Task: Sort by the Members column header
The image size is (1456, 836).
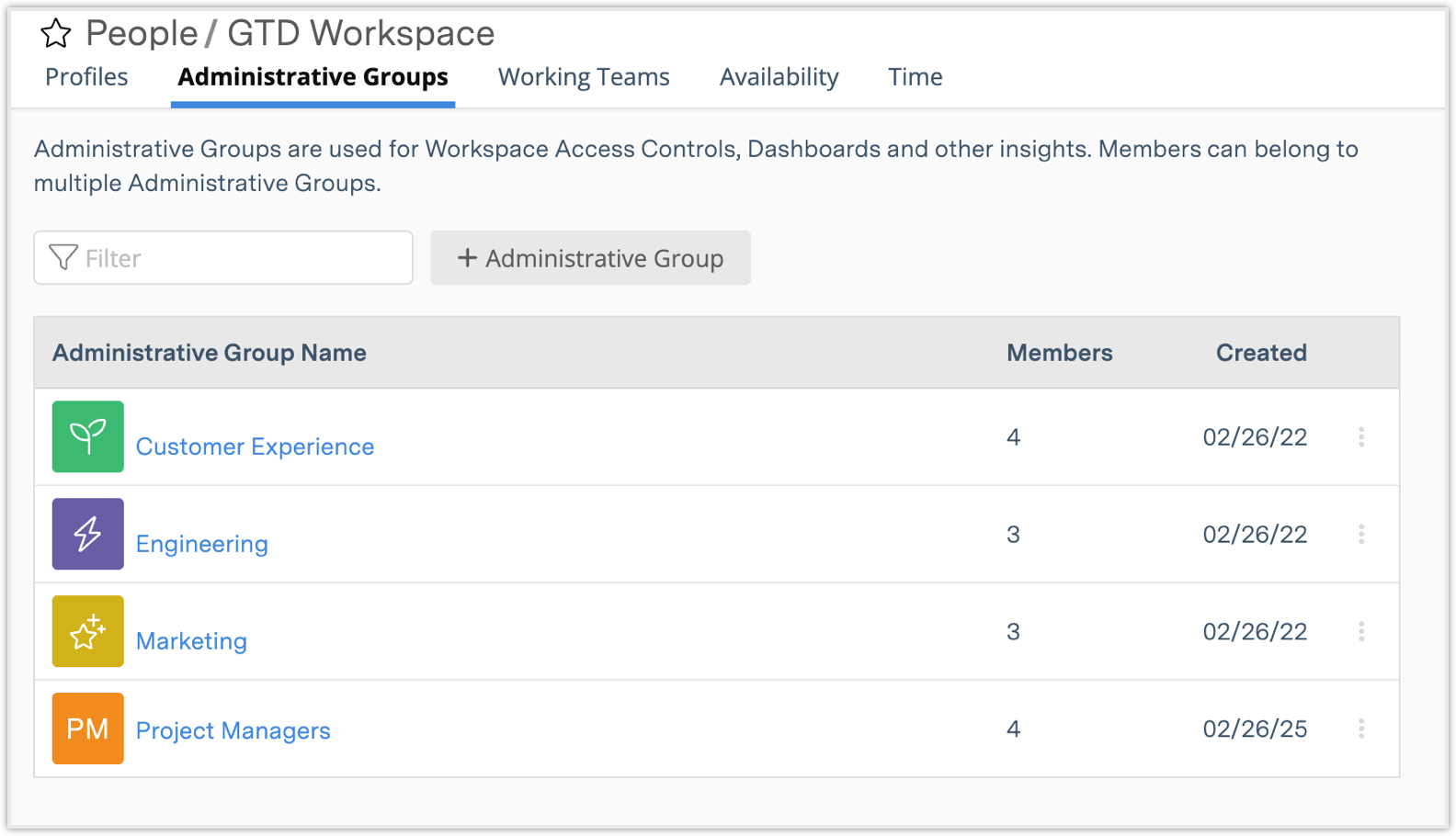Action: [x=1059, y=353]
